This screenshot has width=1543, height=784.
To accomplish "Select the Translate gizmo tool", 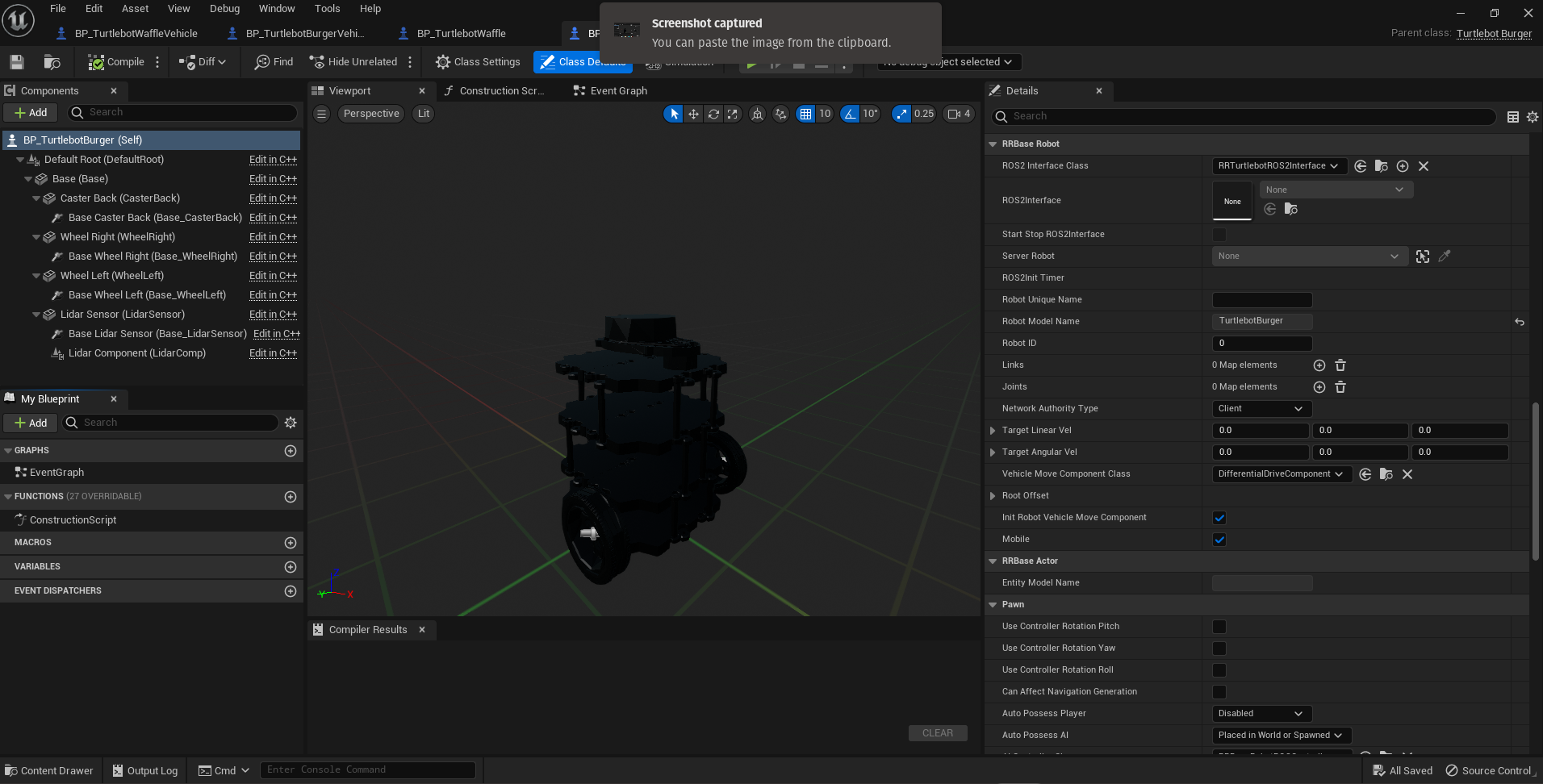I will point(693,115).
